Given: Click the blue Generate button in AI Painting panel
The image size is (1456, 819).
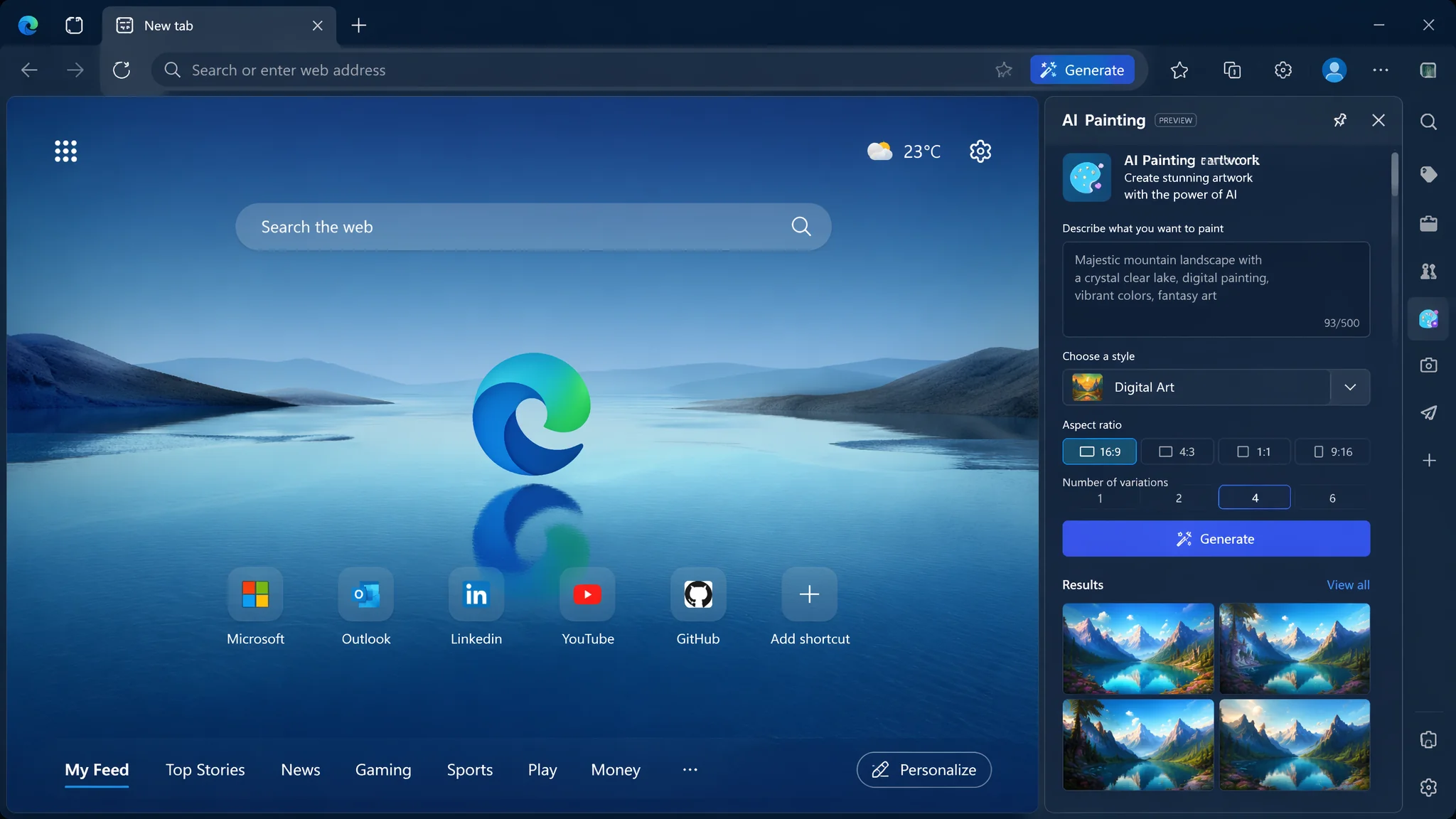Looking at the screenshot, I should pos(1216,539).
